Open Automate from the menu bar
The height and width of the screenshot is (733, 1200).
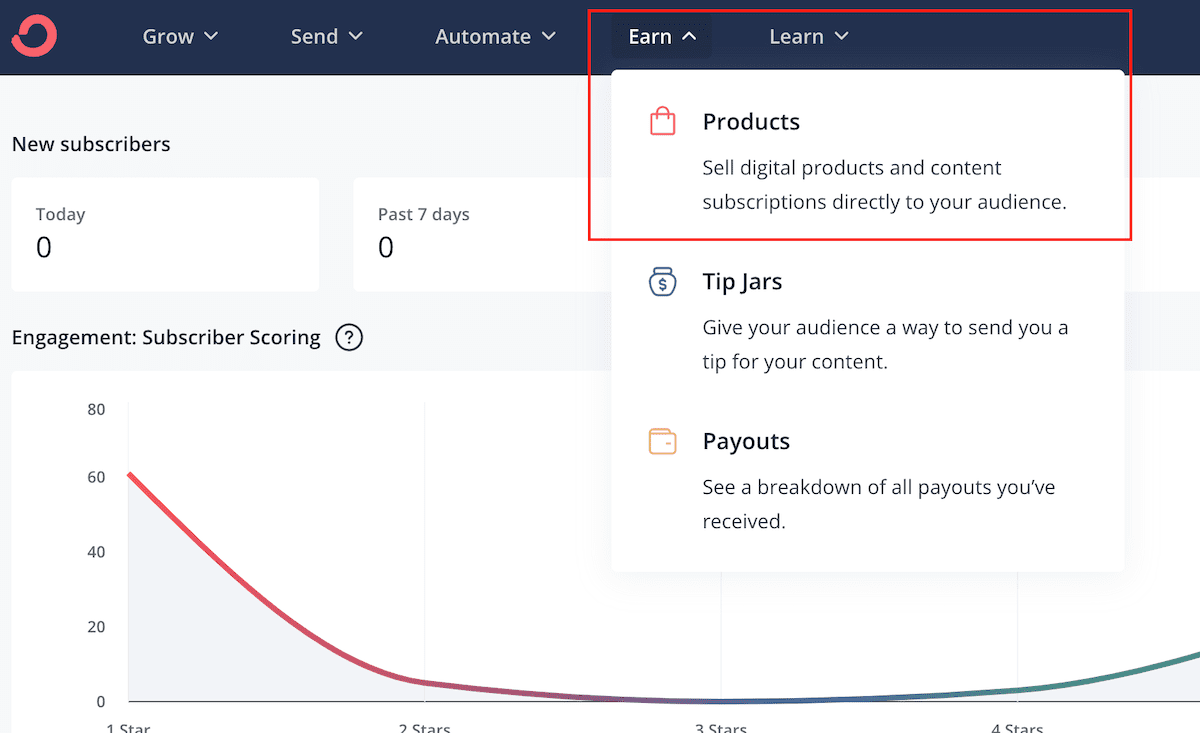pyautogui.click(x=483, y=36)
